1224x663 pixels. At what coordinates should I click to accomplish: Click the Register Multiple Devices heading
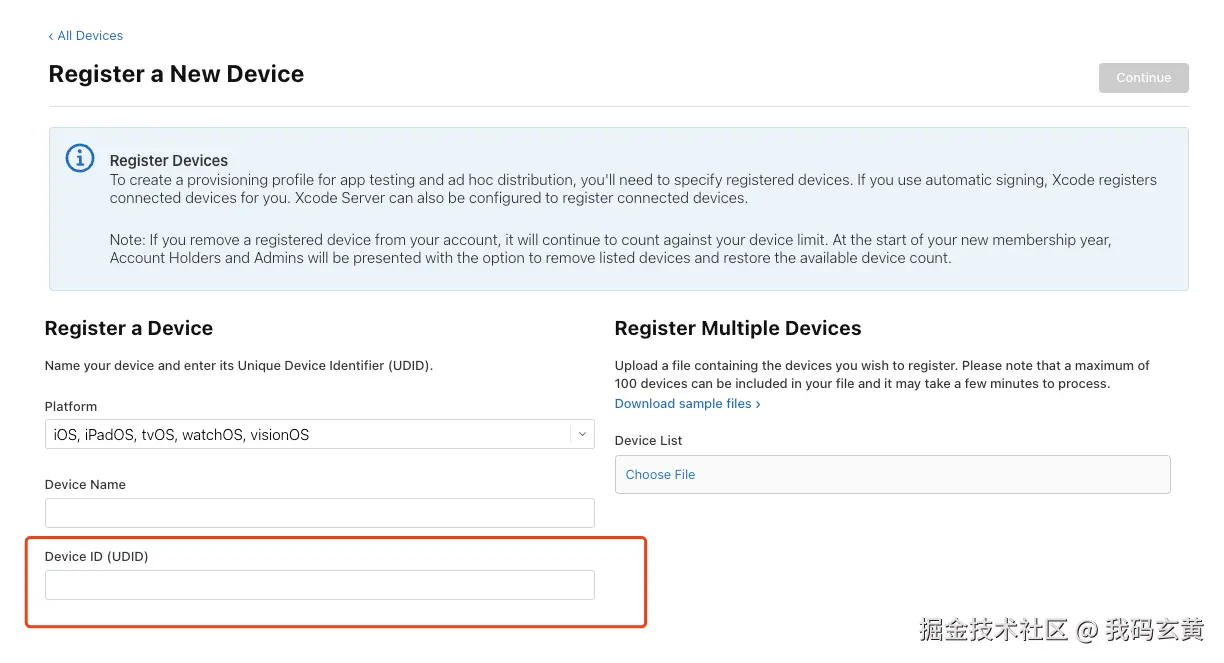738,328
